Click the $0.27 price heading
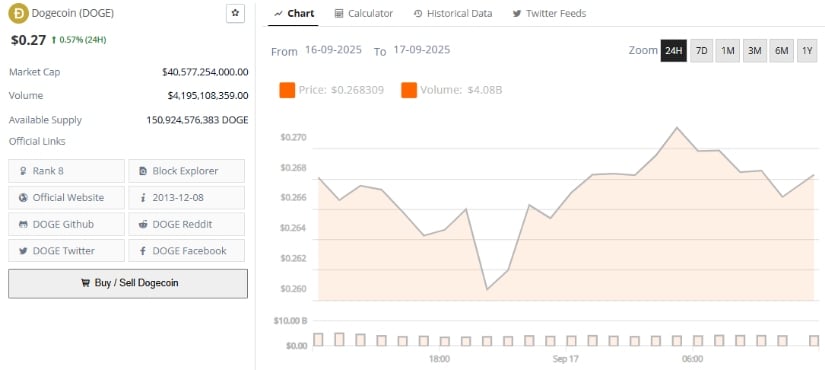Viewport: 825px width, 370px height. (x=28, y=40)
